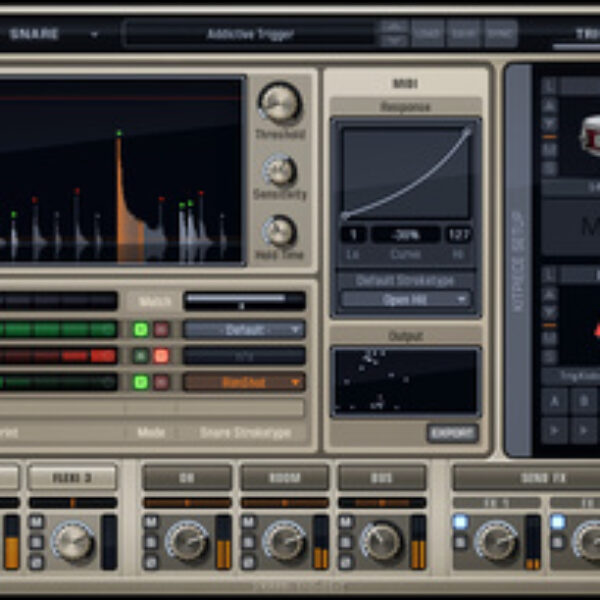Click the Match button
Viewport: 600px width, 600px height.
tap(155, 302)
